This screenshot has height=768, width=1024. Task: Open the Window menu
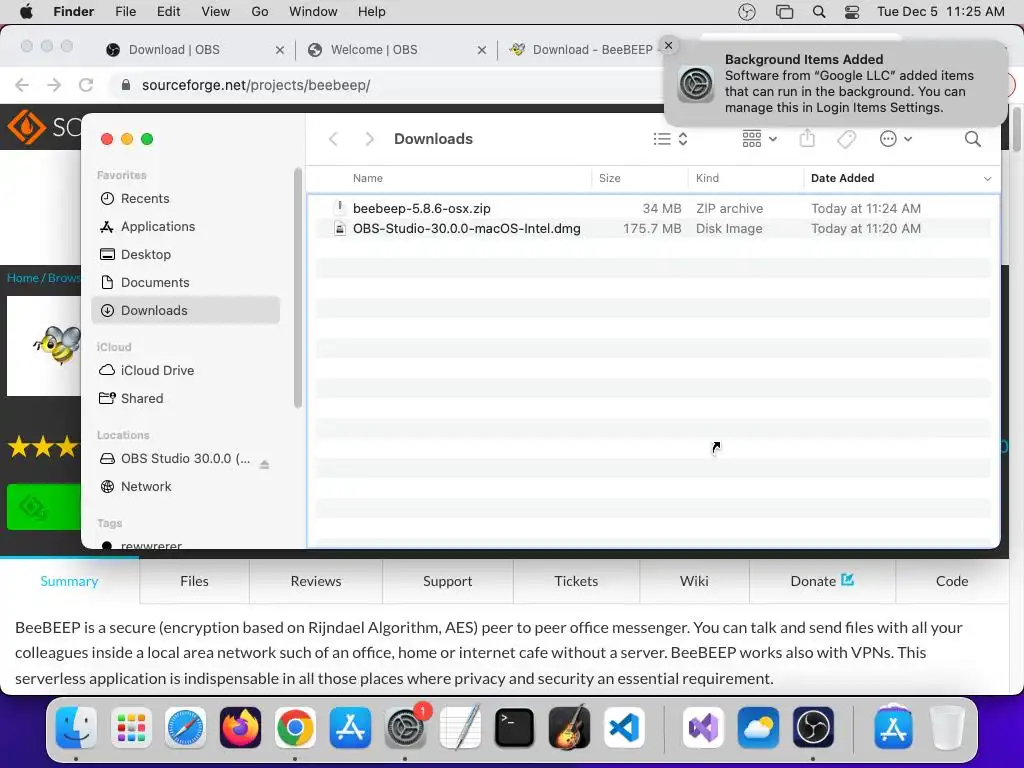313,12
